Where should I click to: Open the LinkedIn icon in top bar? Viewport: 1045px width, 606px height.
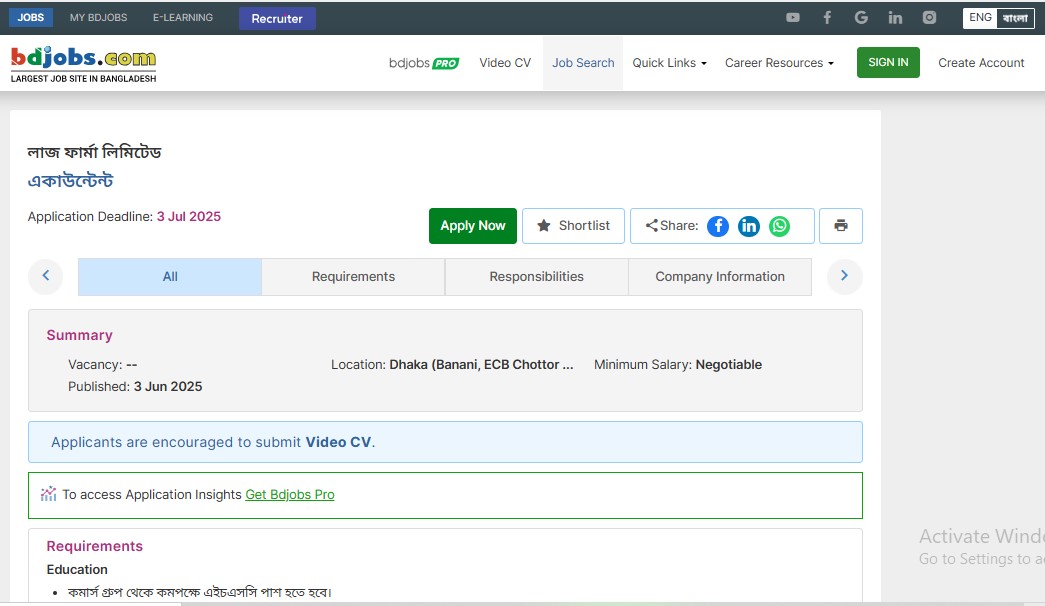tap(895, 17)
